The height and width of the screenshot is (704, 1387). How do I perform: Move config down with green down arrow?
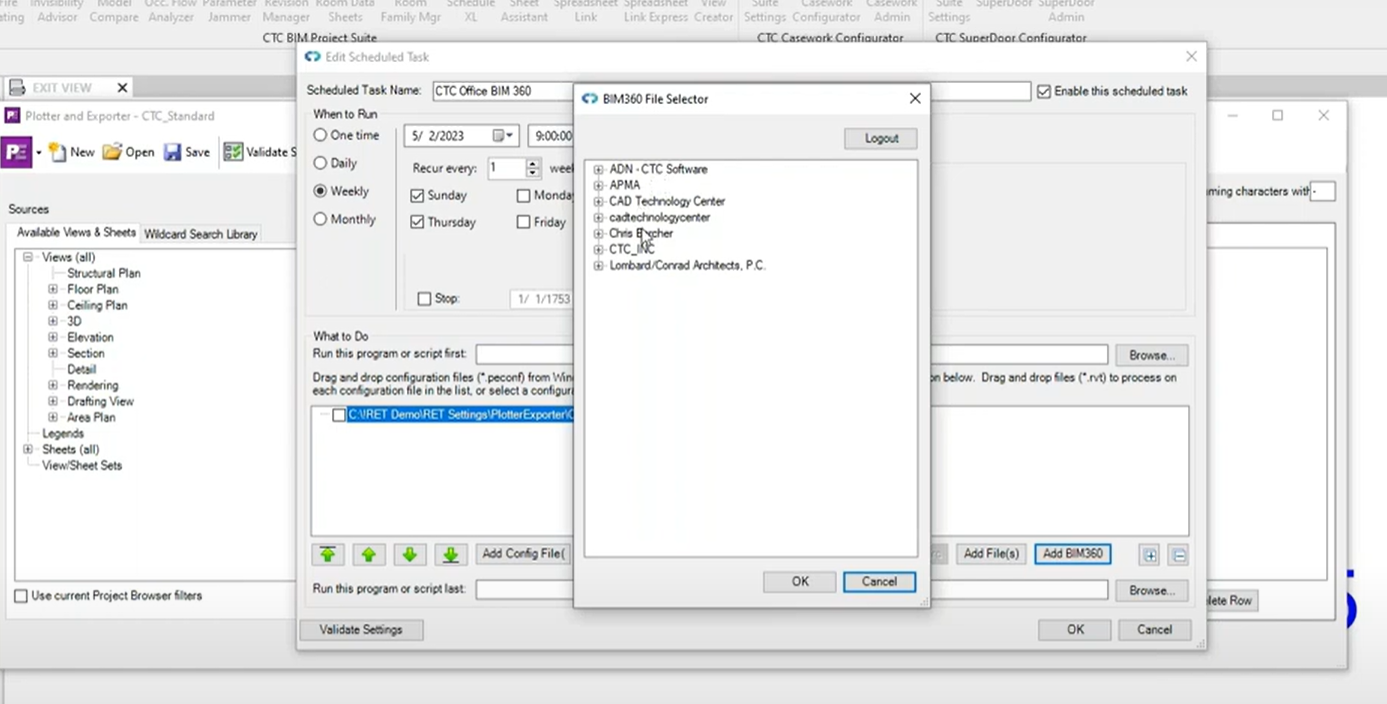[410, 554]
